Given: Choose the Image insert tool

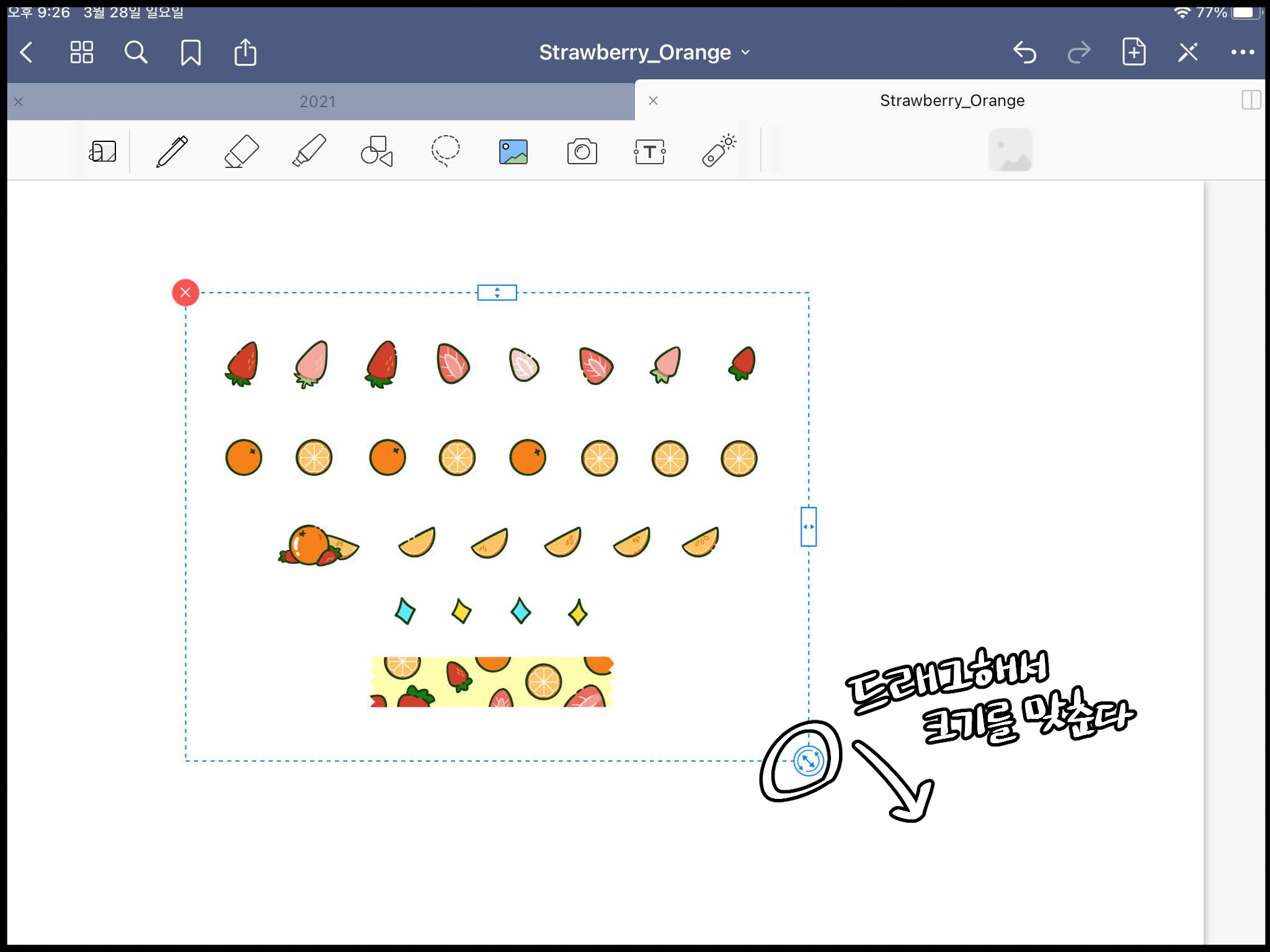Looking at the screenshot, I should tap(513, 151).
